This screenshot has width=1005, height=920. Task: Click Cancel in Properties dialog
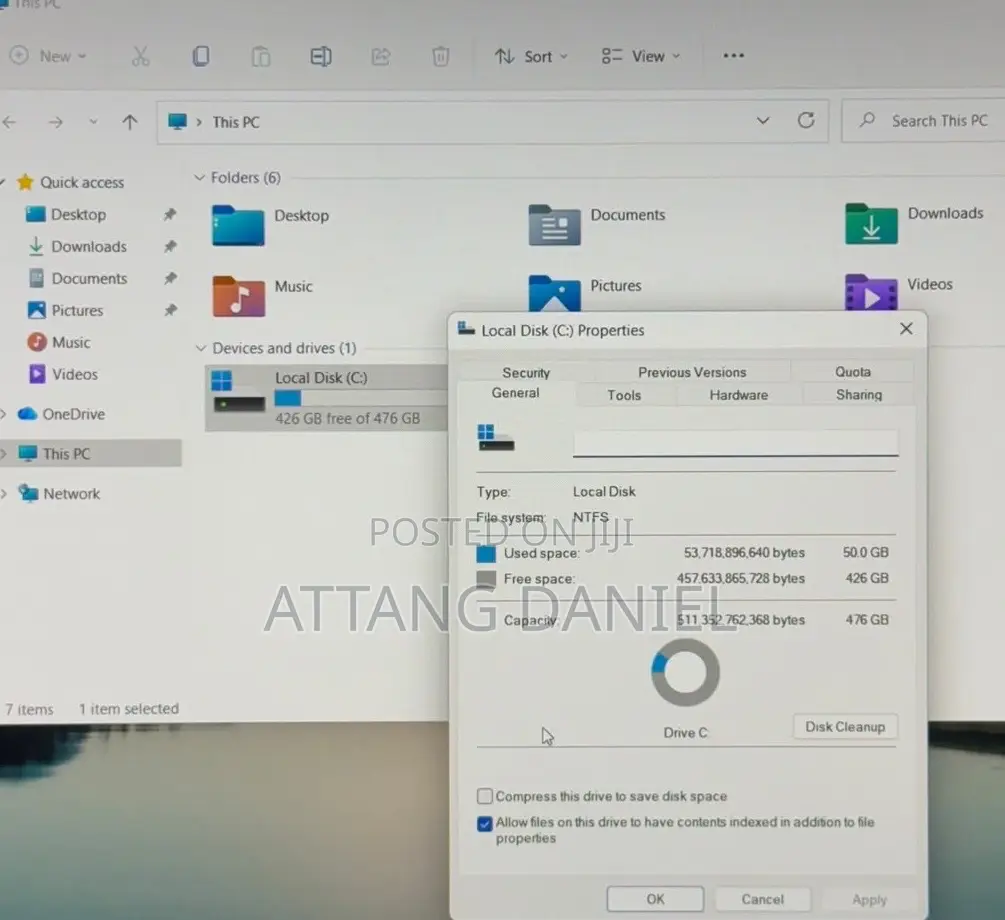pos(763,899)
